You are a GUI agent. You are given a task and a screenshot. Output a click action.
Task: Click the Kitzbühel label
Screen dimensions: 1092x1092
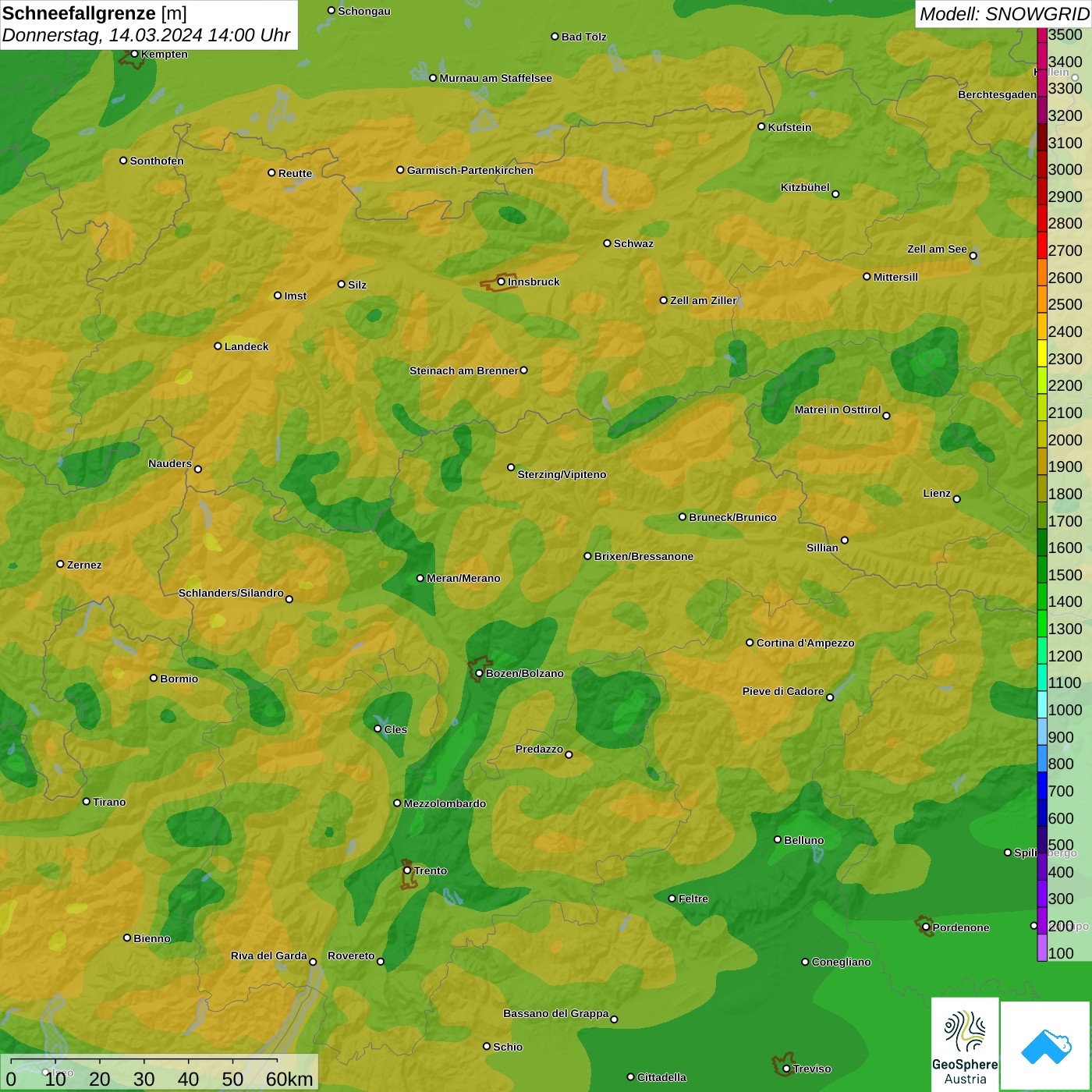805,187
